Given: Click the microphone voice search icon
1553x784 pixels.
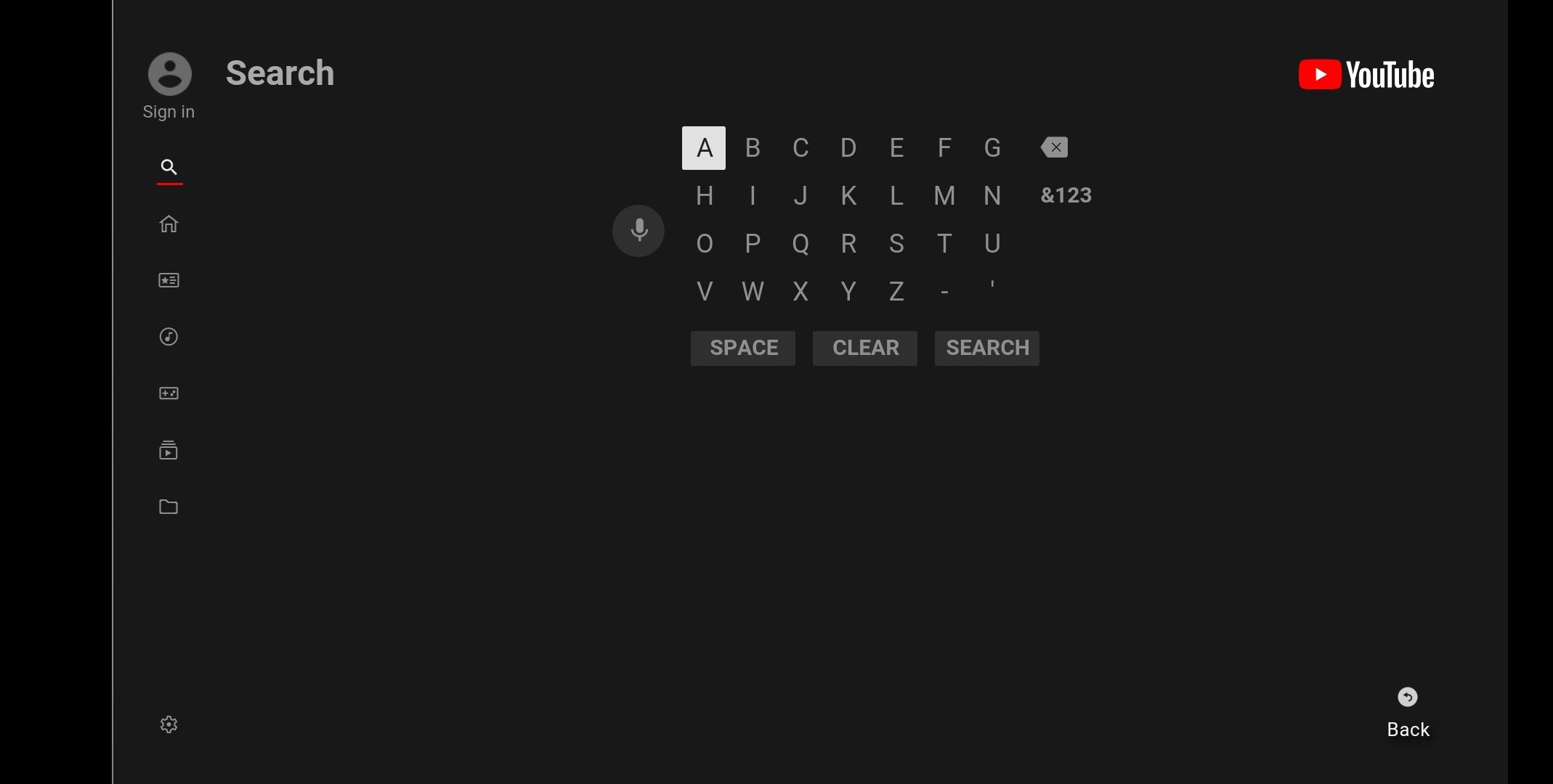Looking at the screenshot, I should (x=639, y=230).
